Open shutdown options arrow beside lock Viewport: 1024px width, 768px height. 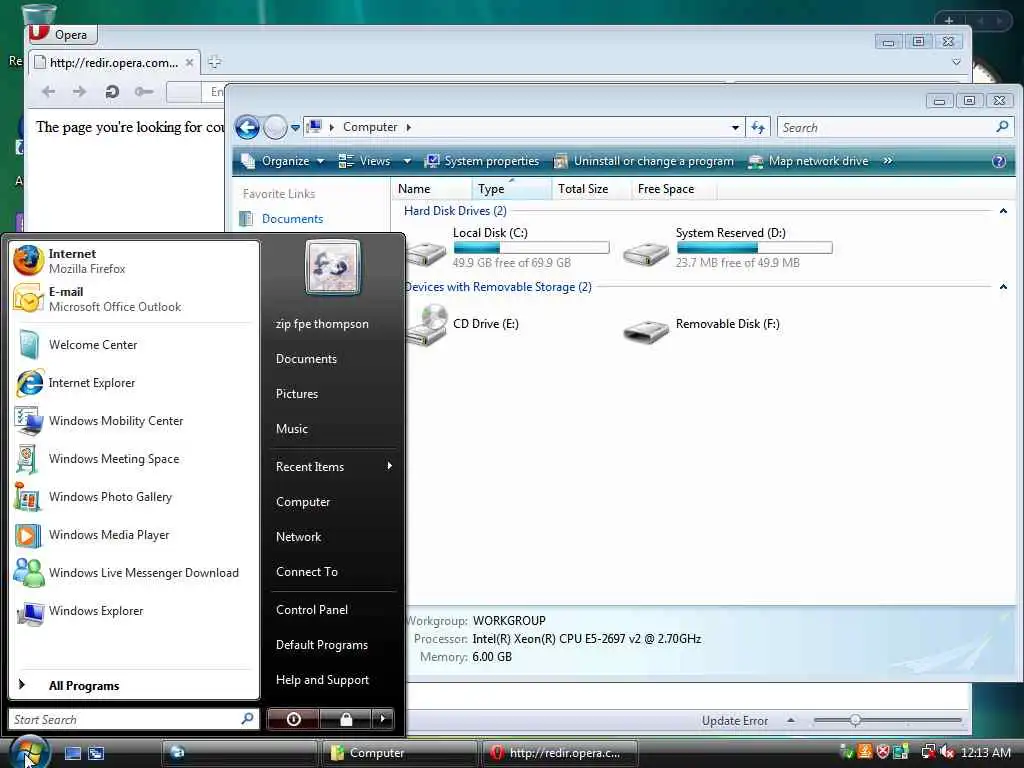383,719
